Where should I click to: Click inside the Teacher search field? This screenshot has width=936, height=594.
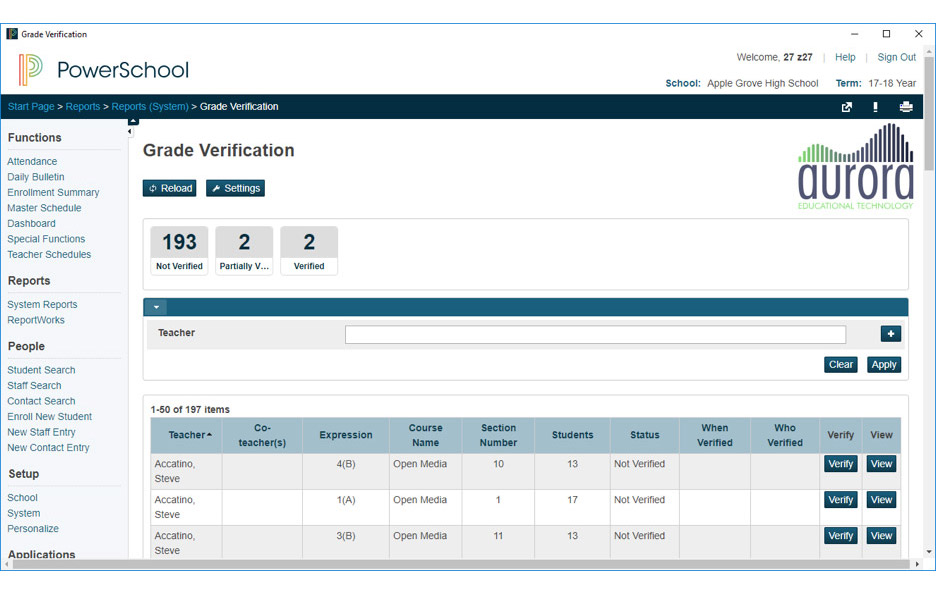click(595, 334)
